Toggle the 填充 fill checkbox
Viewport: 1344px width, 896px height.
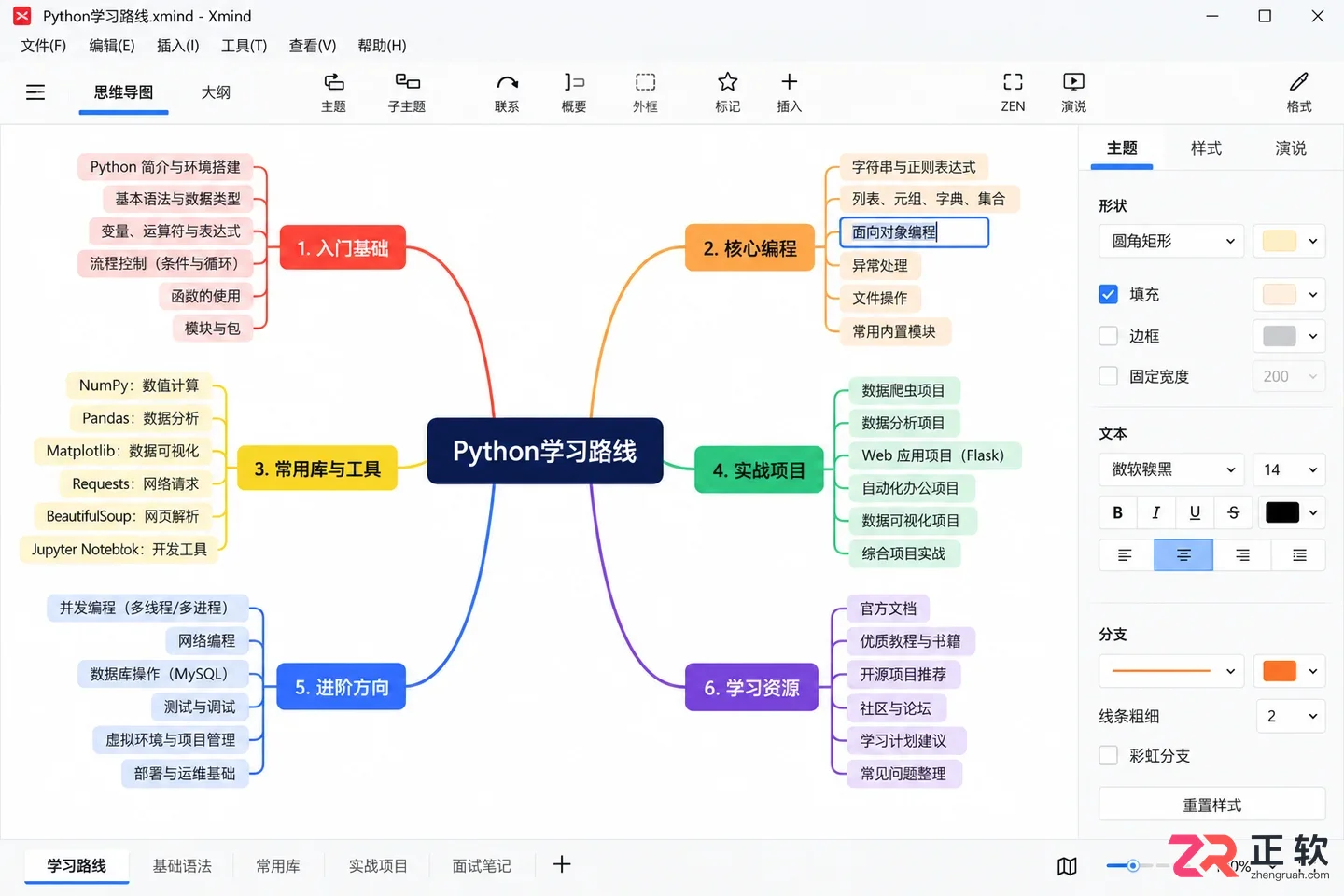(1108, 294)
